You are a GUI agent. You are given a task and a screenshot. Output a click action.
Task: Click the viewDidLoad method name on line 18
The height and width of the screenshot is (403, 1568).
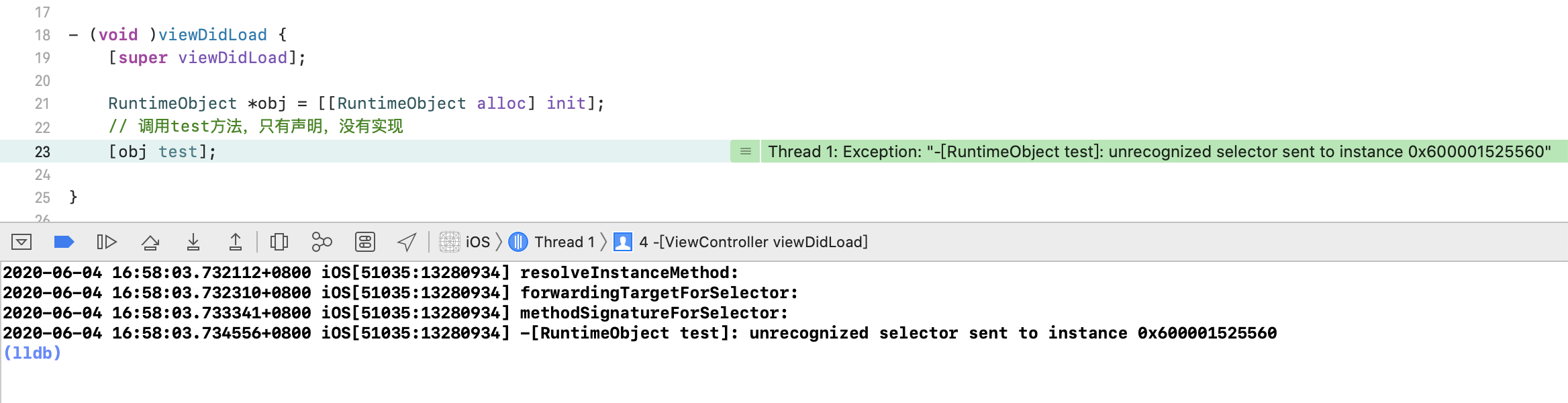pos(213,35)
